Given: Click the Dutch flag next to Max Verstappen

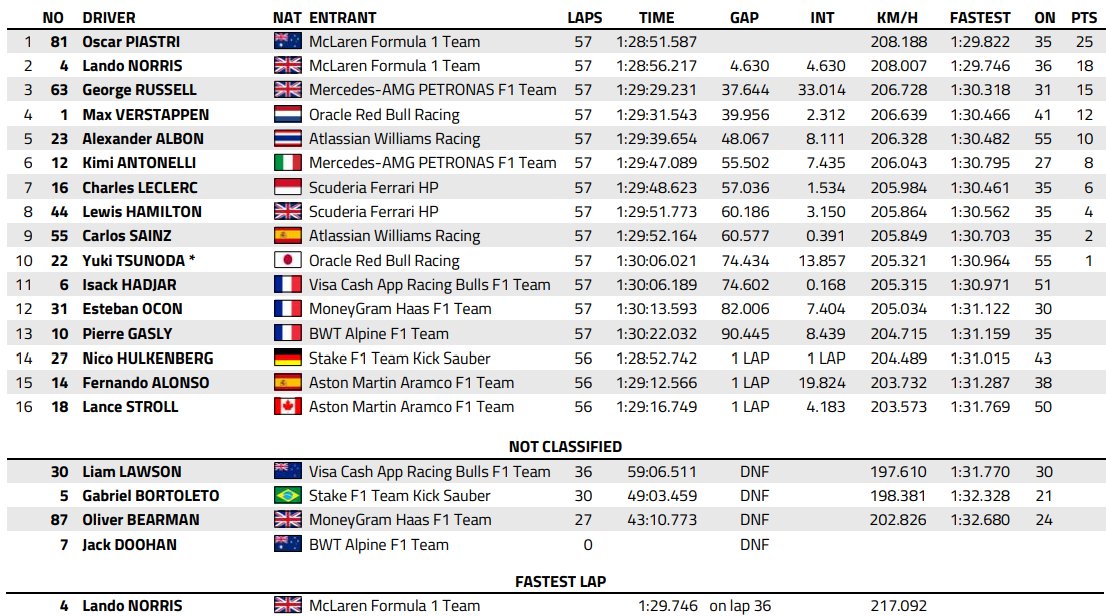Looking at the screenshot, I should [x=287, y=114].
